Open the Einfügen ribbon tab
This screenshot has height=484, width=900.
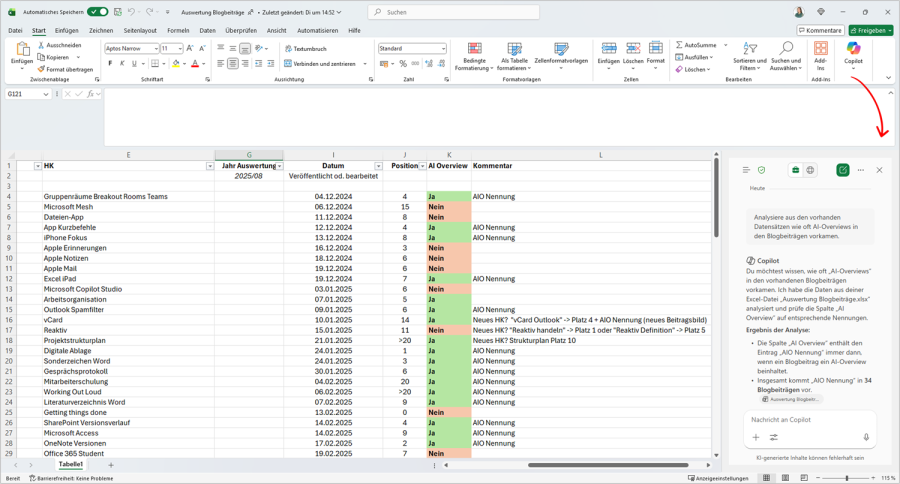tap(67, 30)
